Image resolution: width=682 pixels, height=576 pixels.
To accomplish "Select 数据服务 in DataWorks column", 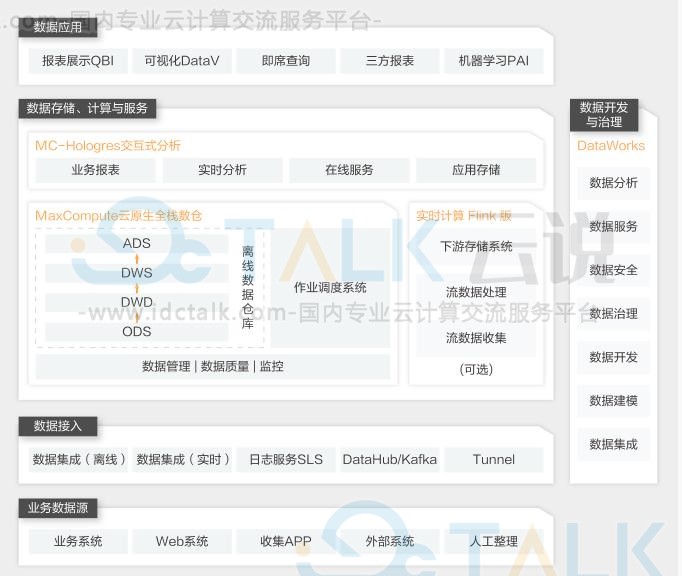I will pos(613,226).
